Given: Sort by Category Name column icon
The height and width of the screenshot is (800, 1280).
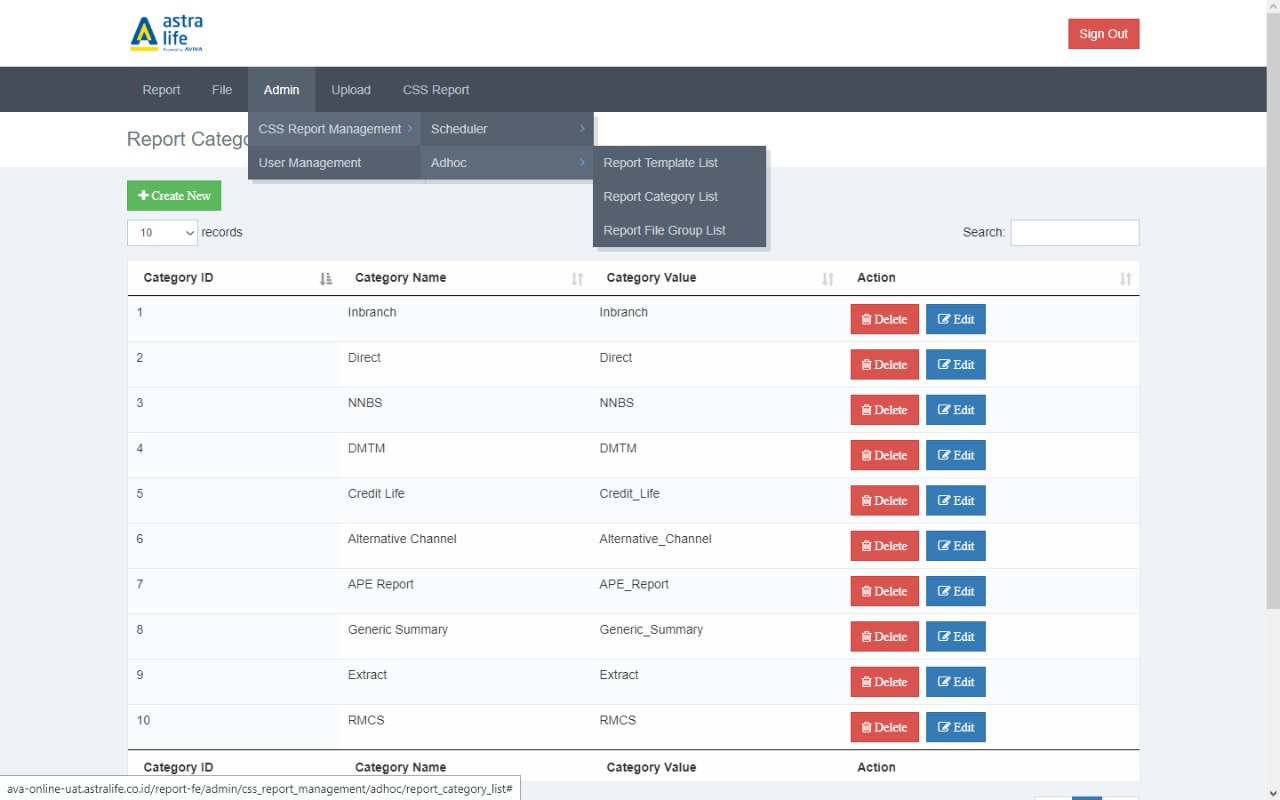Looking at the screenshot, I should (x=577, y=279).
